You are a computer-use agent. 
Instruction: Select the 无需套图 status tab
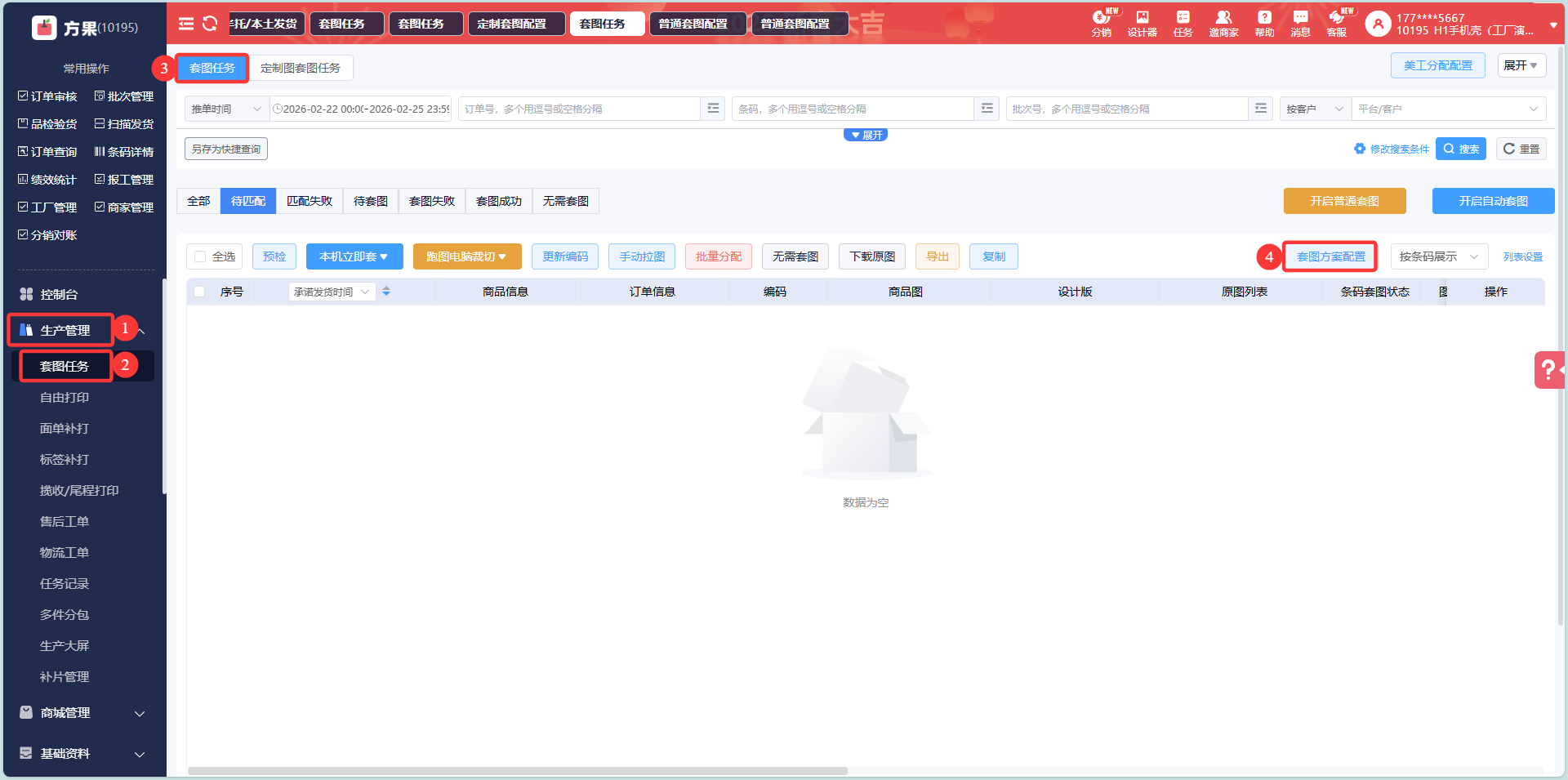click(x=566, y=201)
